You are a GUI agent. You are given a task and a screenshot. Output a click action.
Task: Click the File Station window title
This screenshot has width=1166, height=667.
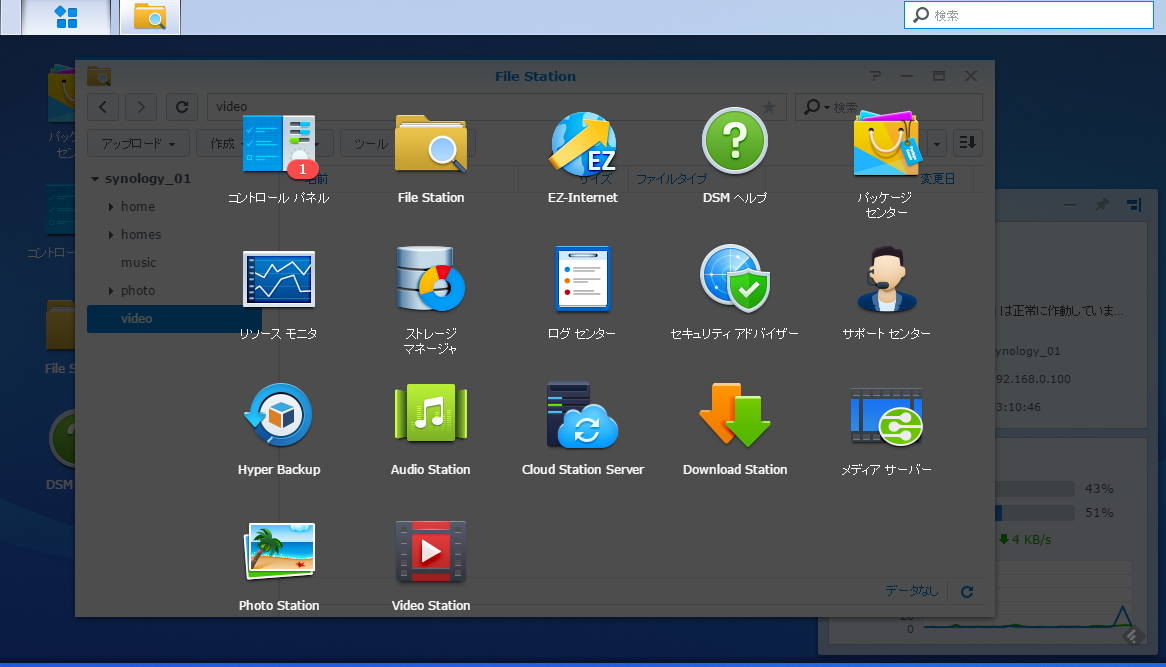[535, 77]
